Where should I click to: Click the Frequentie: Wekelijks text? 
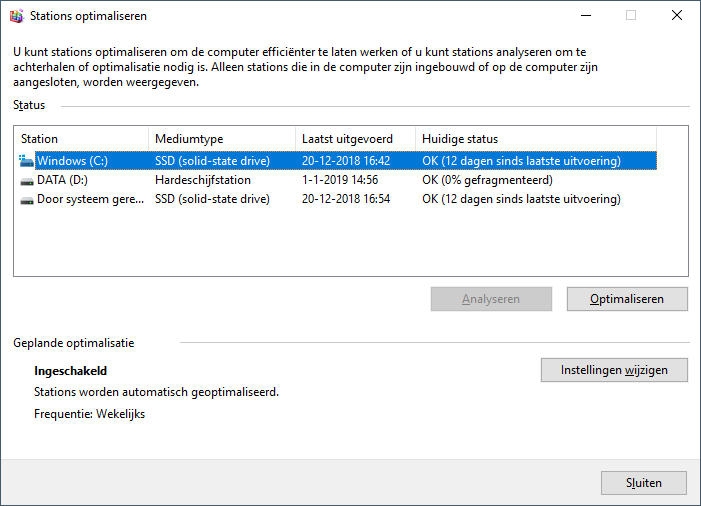pos(89,414)
